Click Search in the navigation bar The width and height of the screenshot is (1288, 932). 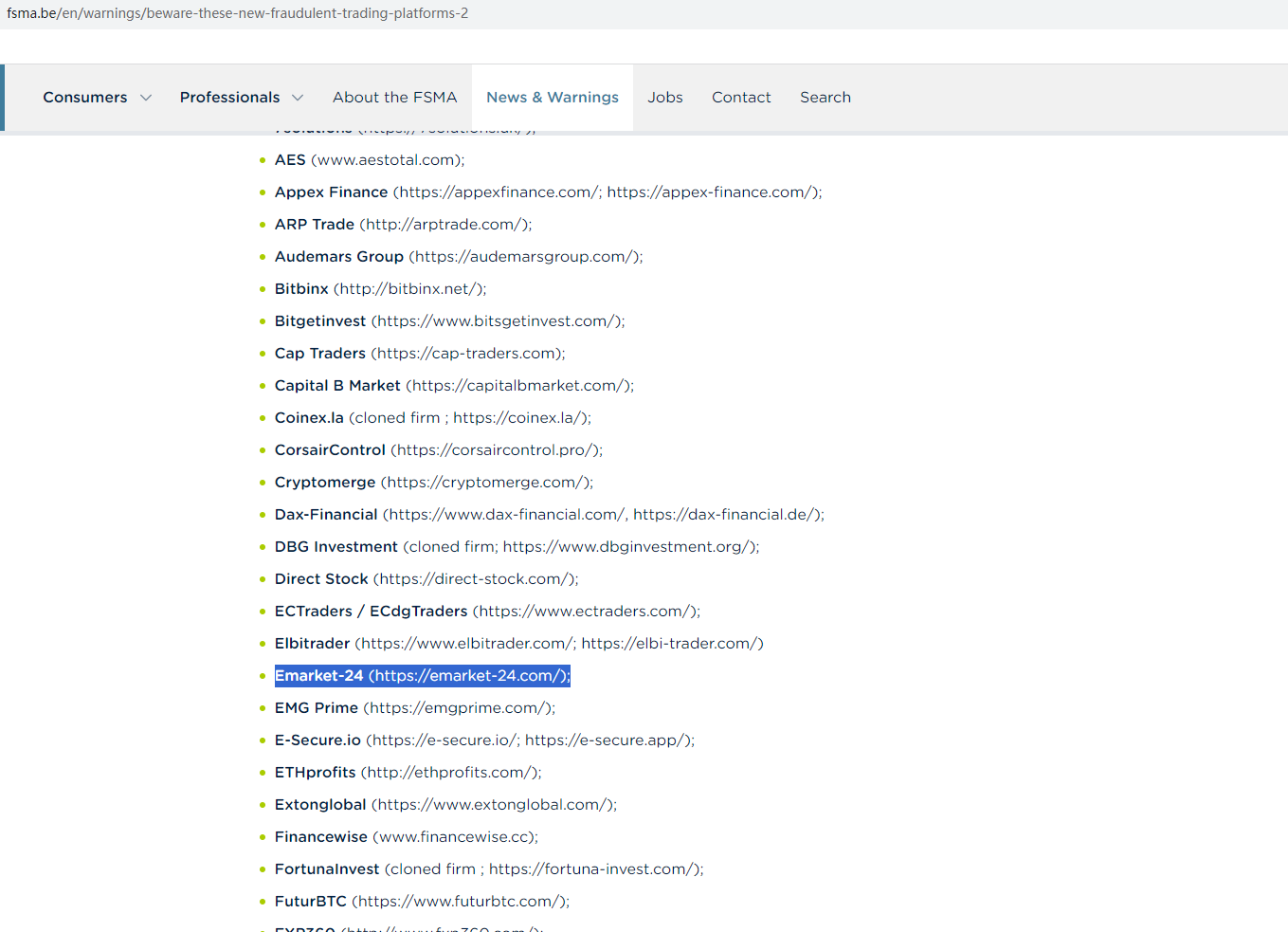coord(825,98)
